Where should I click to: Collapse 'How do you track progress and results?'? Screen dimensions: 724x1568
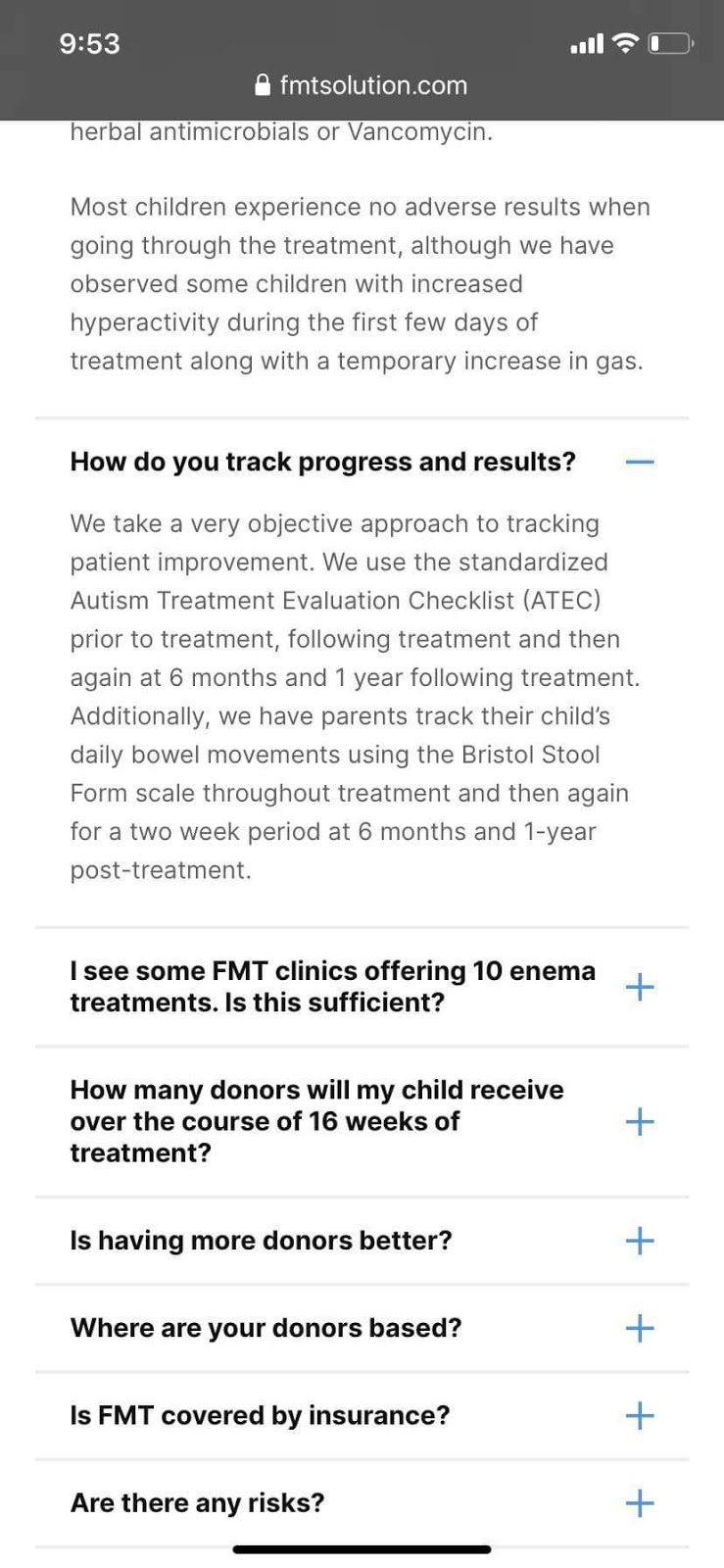pyautogui.click(x=322, y=462)
